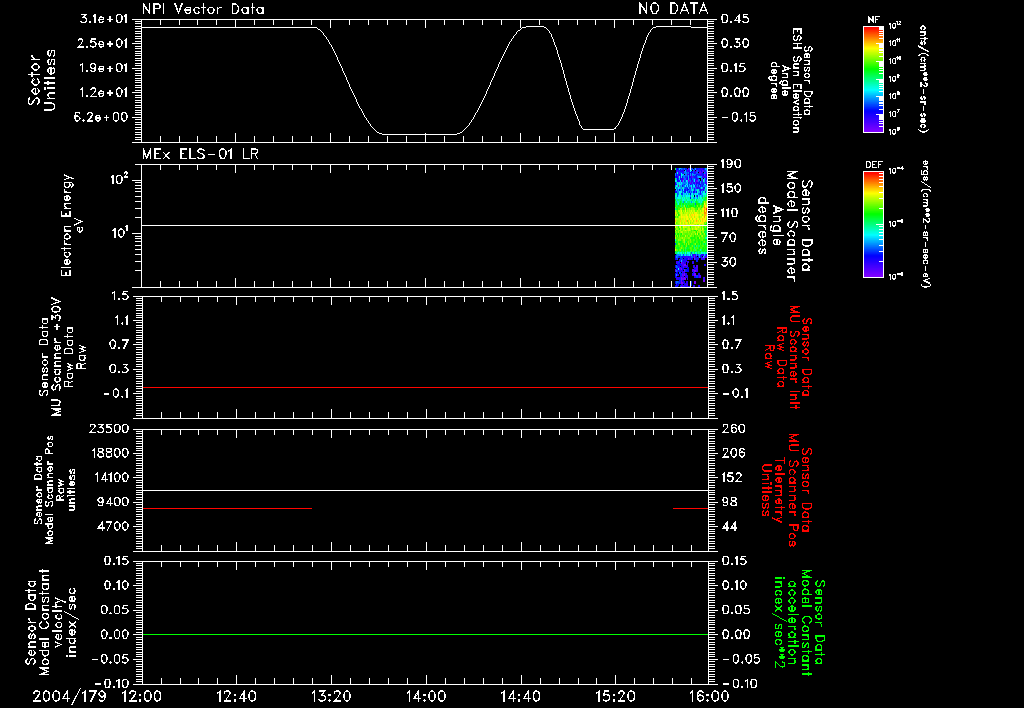
Task: Click the '0.45' sun elevation tick
Action: [x=735, y=19]
